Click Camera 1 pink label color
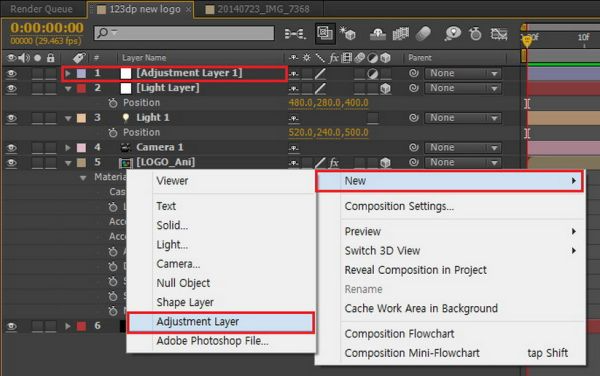The height and width of the screenshot is (376, 600). [x=82, y=148]
